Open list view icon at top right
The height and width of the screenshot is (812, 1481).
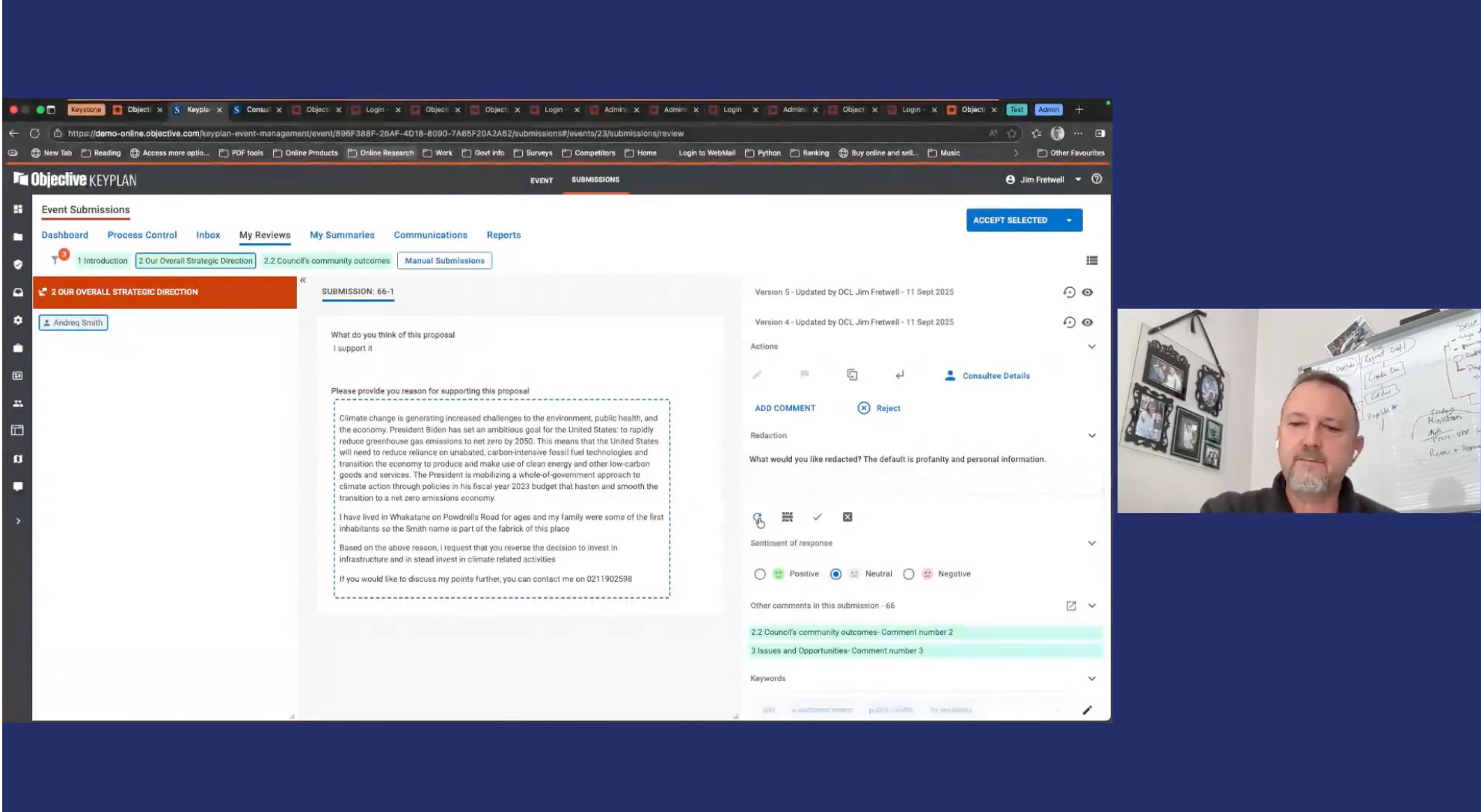1092,260
